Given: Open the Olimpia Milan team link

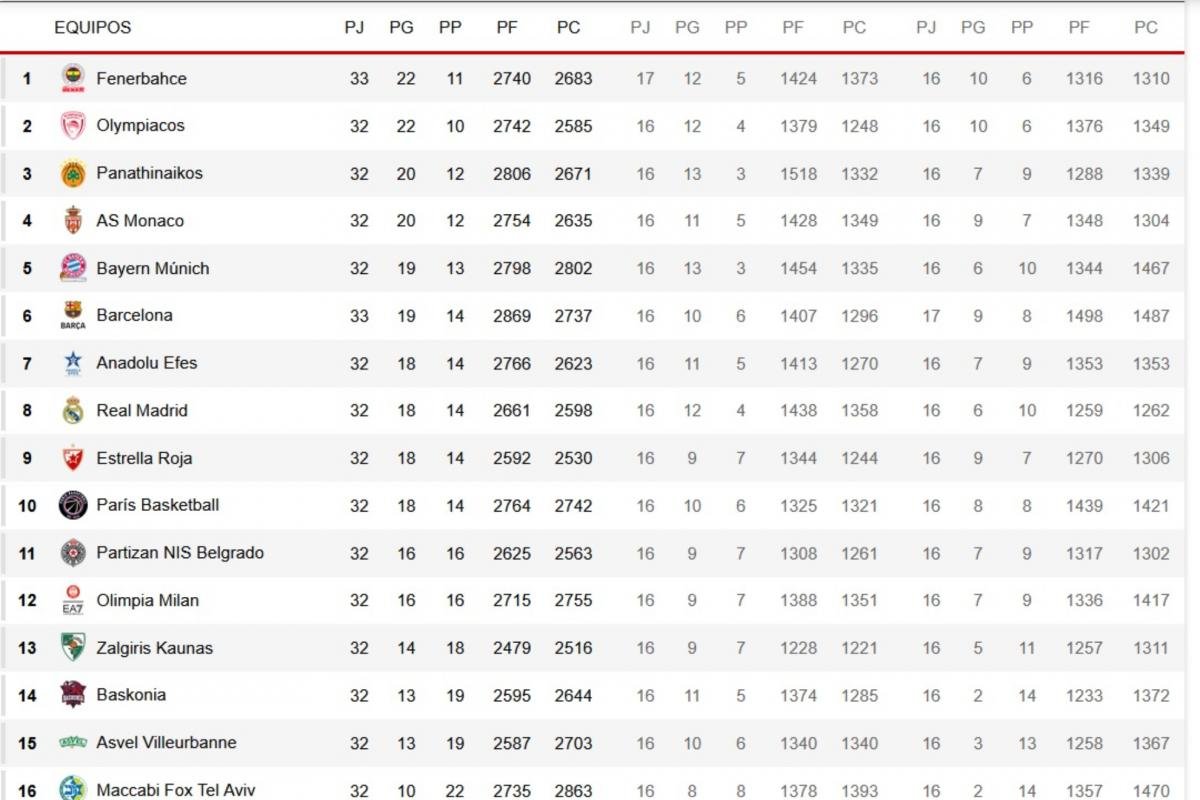Looking at the screenshot, I should point(147,600).
